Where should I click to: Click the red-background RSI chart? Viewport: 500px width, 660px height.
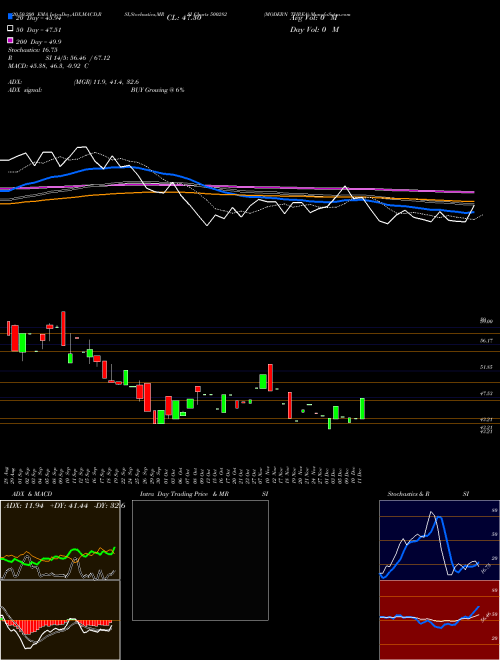(x=439, y=620)
